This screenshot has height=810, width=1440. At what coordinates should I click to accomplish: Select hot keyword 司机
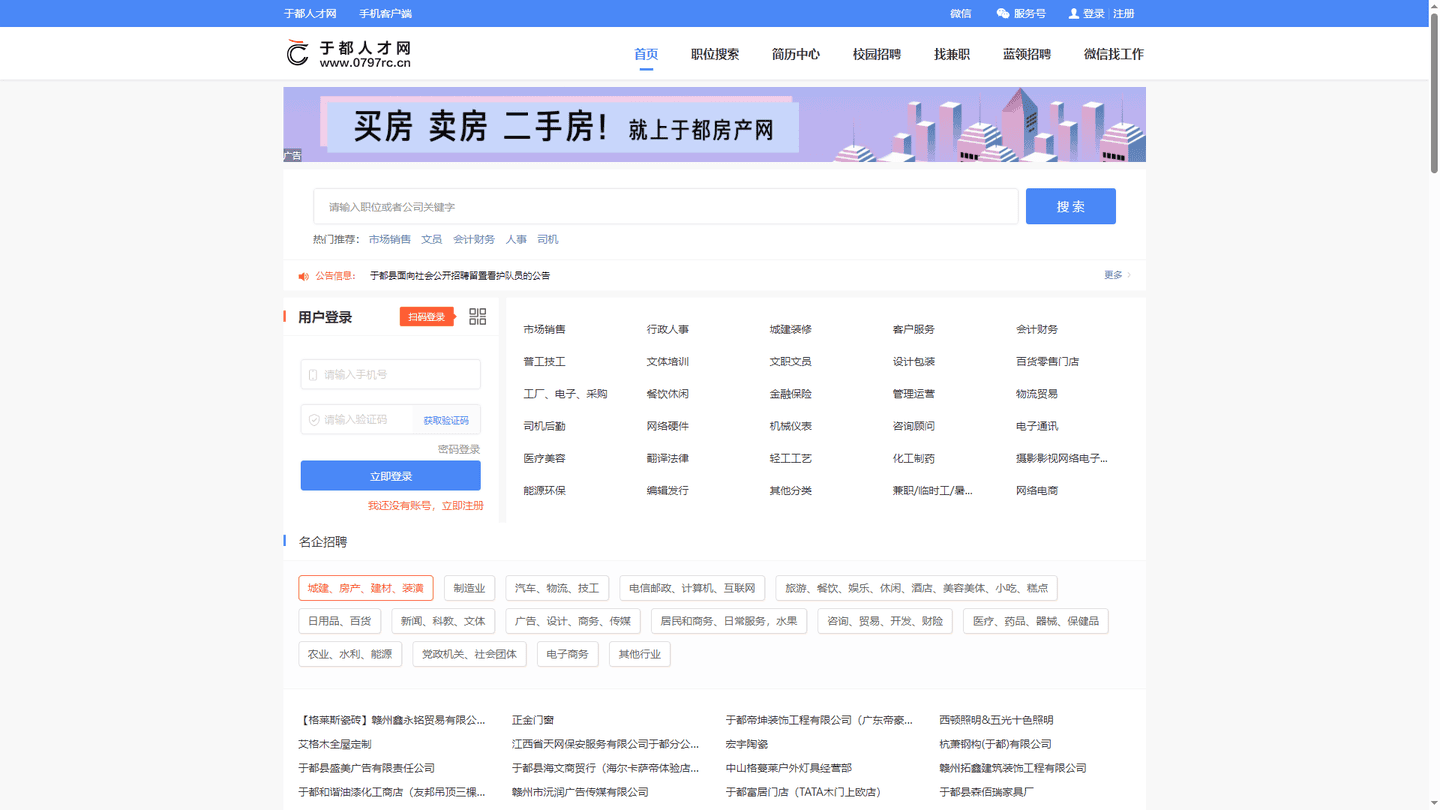pos(548,240)
